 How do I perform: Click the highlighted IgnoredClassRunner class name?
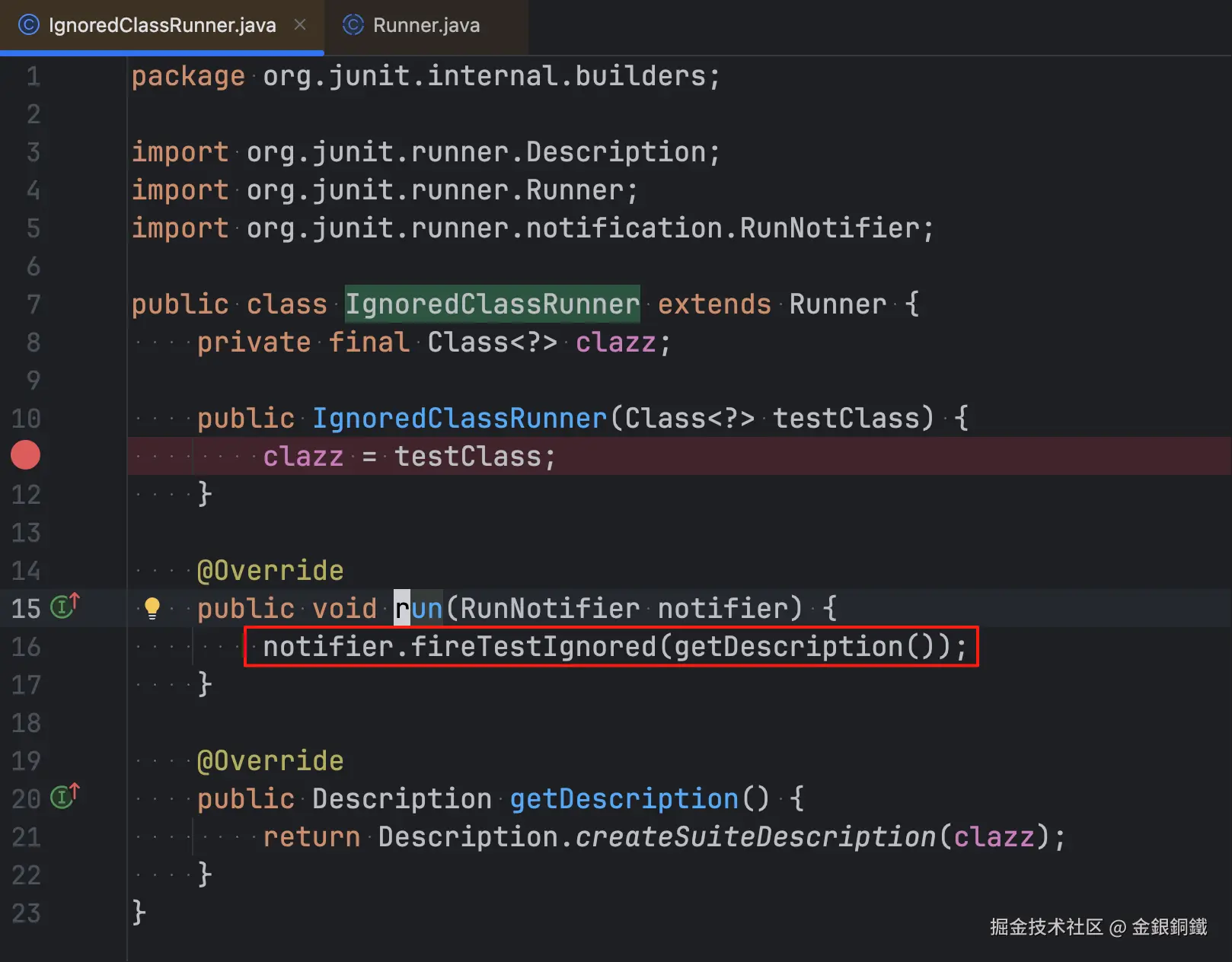point(492,304)
